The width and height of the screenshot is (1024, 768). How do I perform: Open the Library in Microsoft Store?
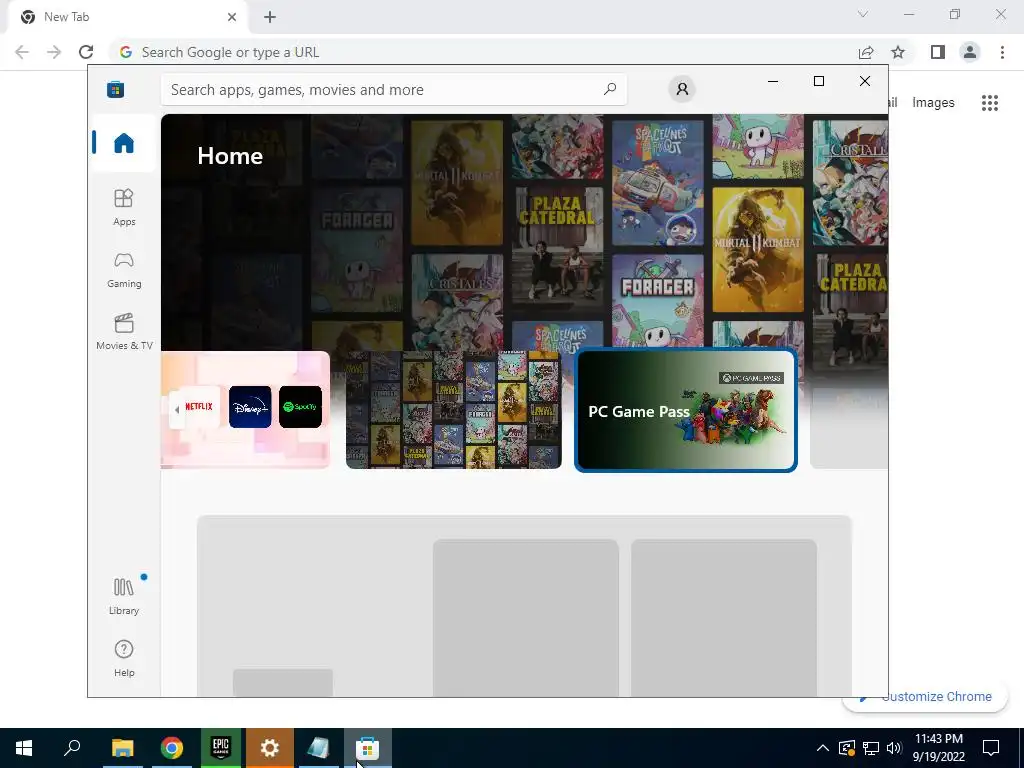[x=123, y=596]
